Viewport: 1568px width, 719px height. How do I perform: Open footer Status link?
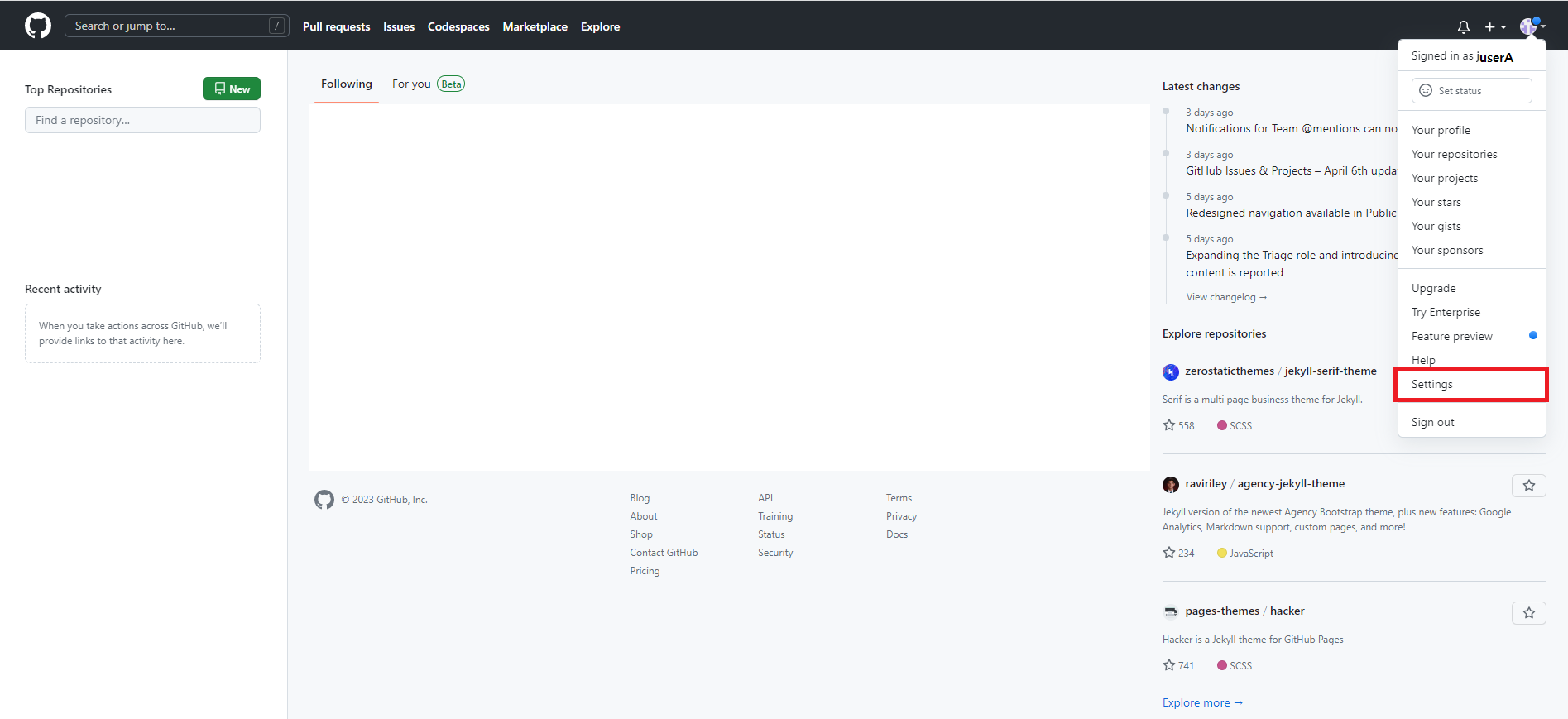click(771, 534)
